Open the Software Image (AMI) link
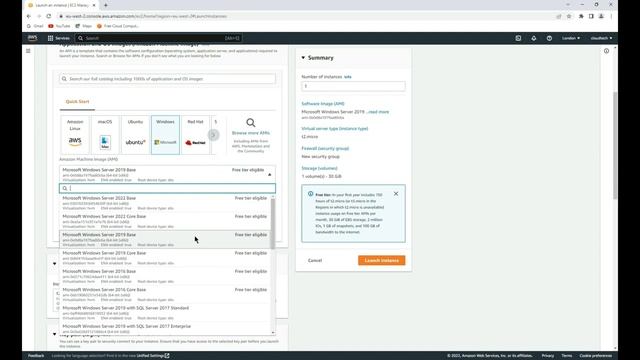 pos(323,104)
